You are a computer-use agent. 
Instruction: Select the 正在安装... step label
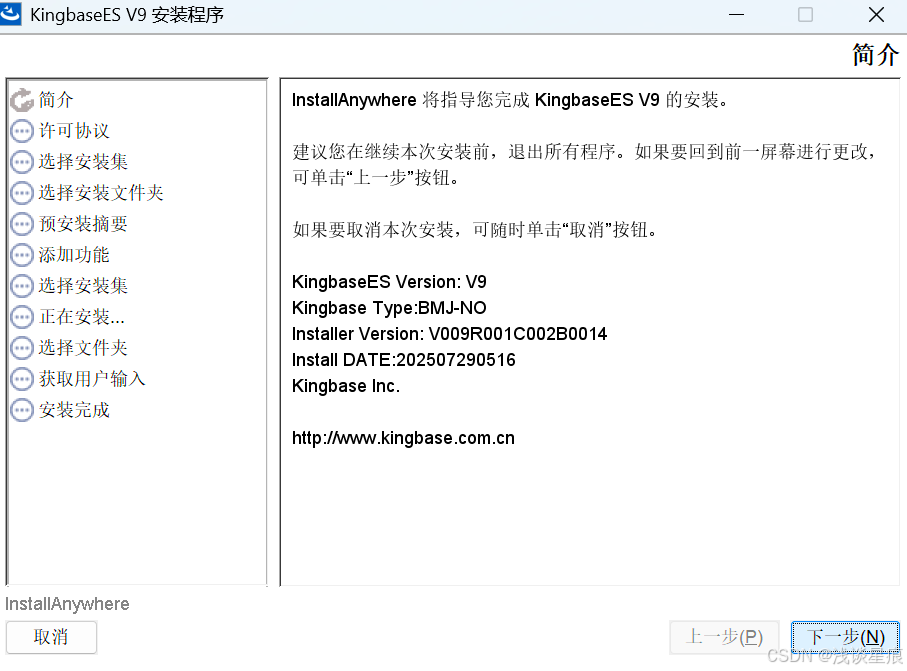pos(82,316)
